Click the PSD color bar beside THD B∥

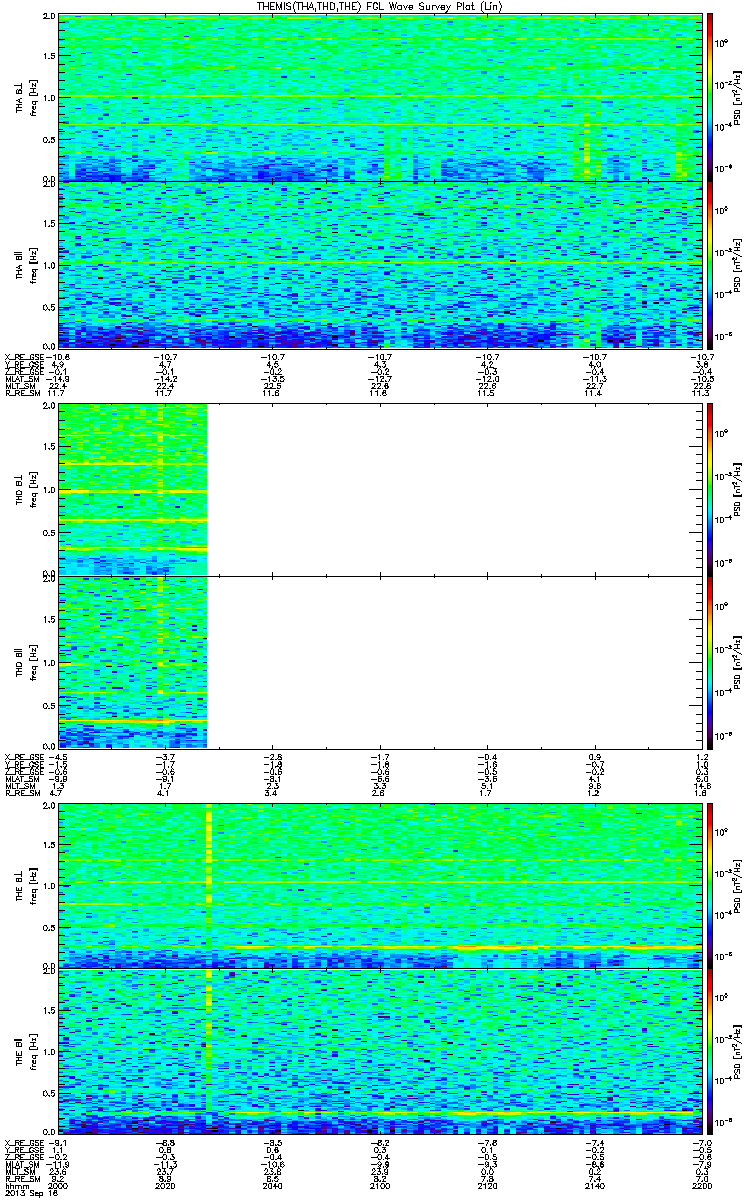tap(709, 661)
